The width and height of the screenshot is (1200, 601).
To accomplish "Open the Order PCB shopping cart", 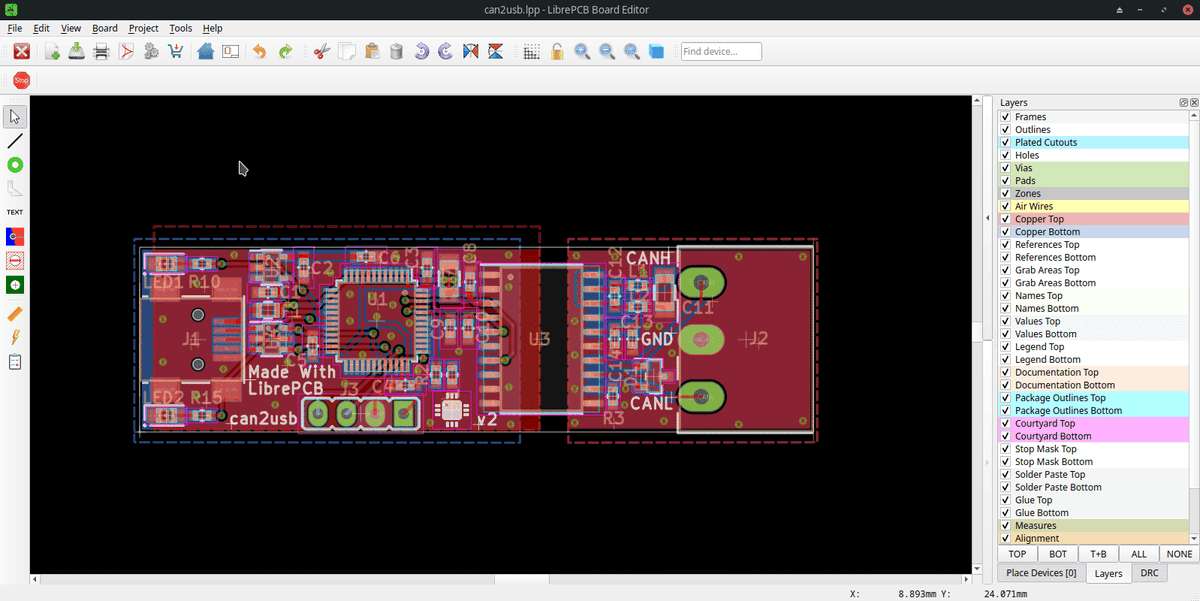I will click(176, 51).
